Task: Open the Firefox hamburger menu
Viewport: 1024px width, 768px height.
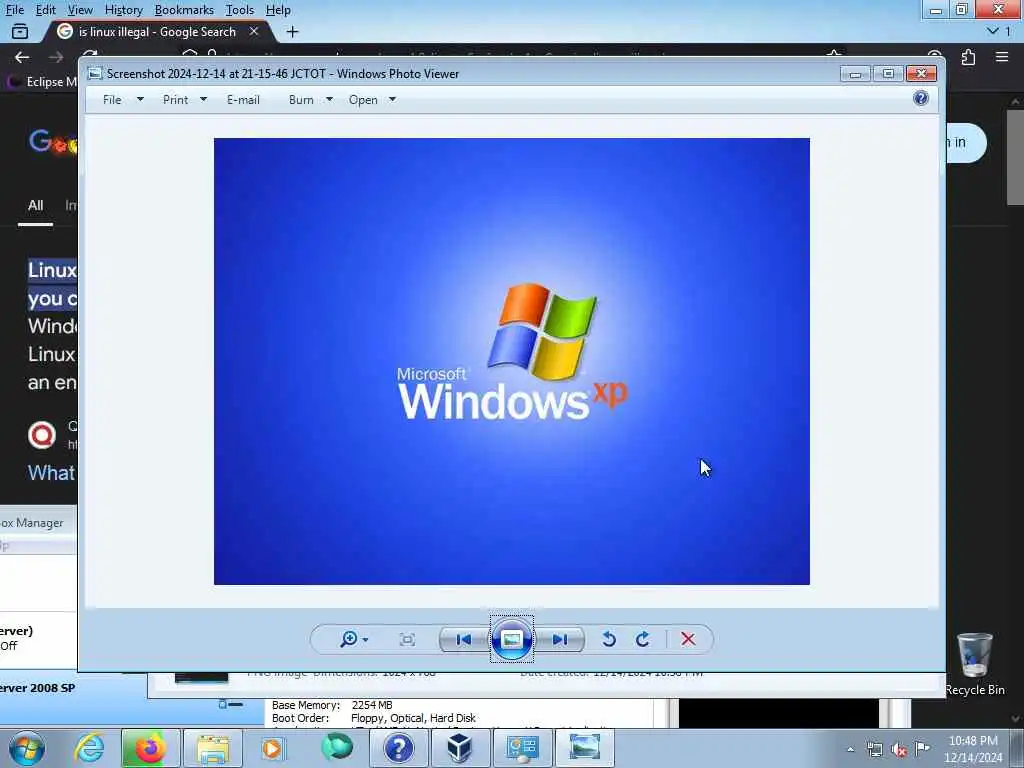Action: click(x=1002, y=57)
